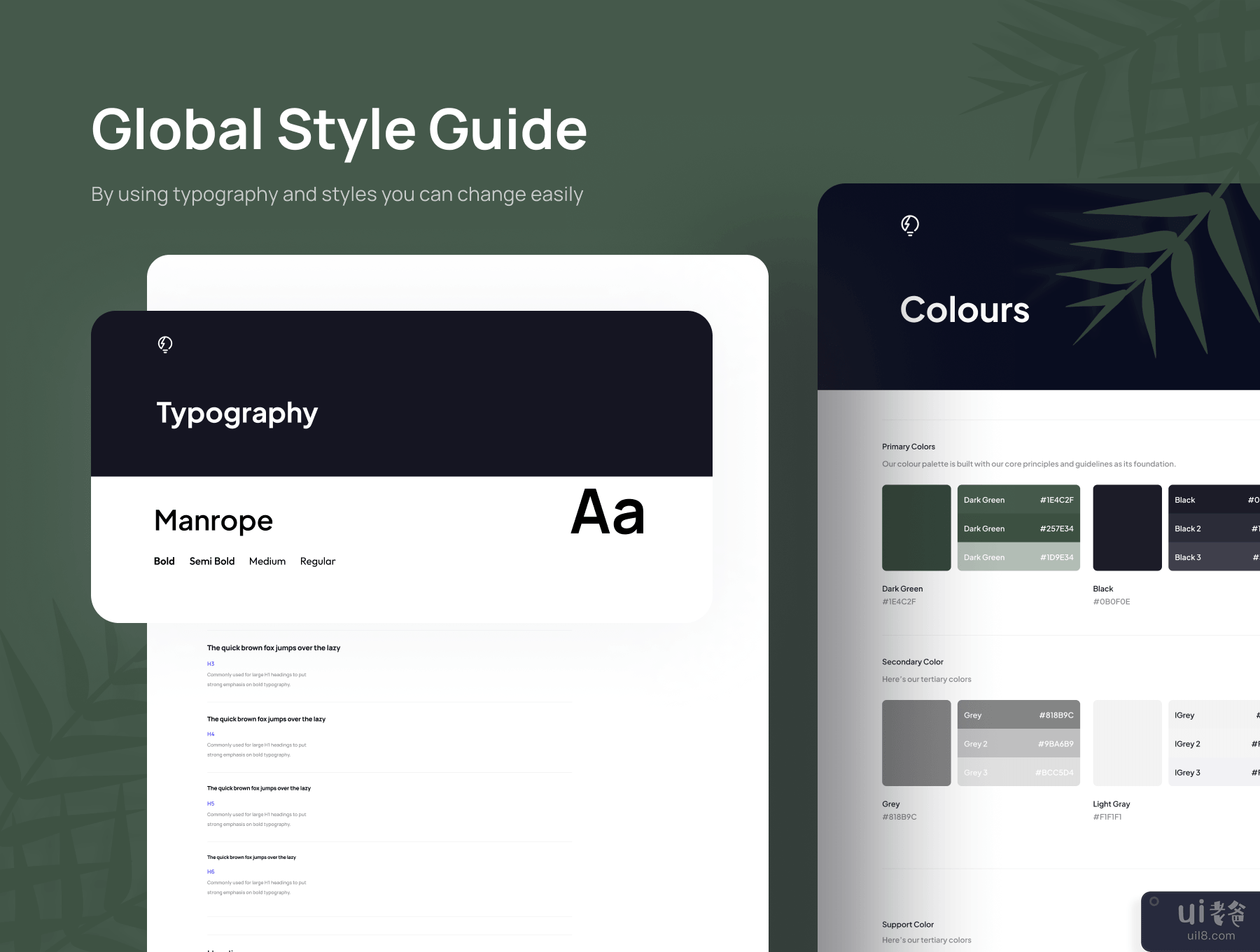Pick the Regular font weight label
The width and height of the screenshot is (1260, 952).
(x=318, y=561)
